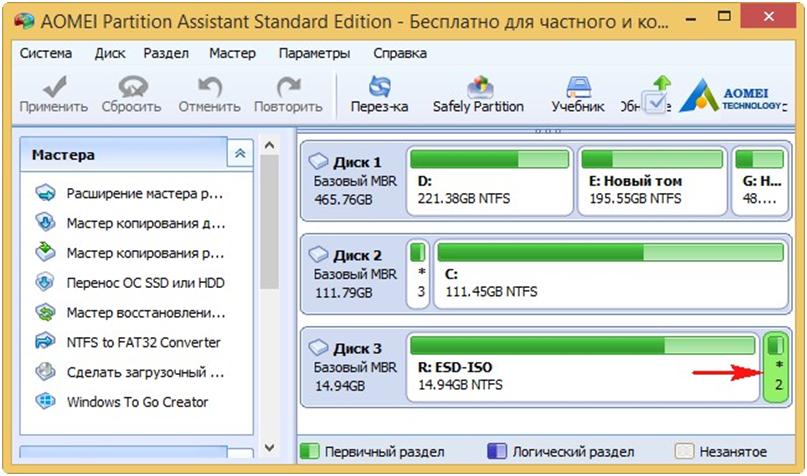Minimize the AOMEI Partition Assistant window

pyautogui.click(x=690, y=19)
